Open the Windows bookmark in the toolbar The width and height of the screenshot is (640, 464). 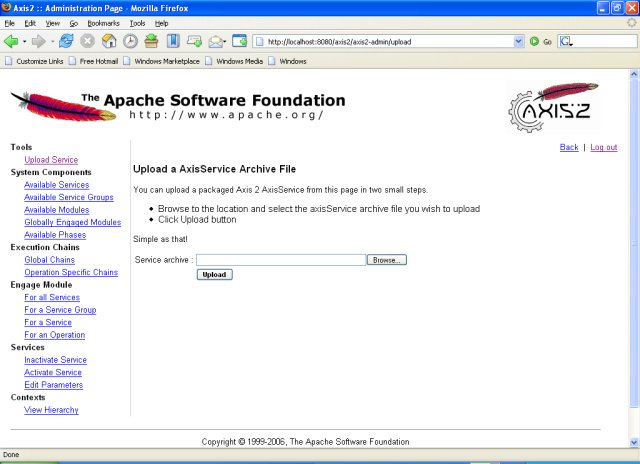(x=287, y=61)
